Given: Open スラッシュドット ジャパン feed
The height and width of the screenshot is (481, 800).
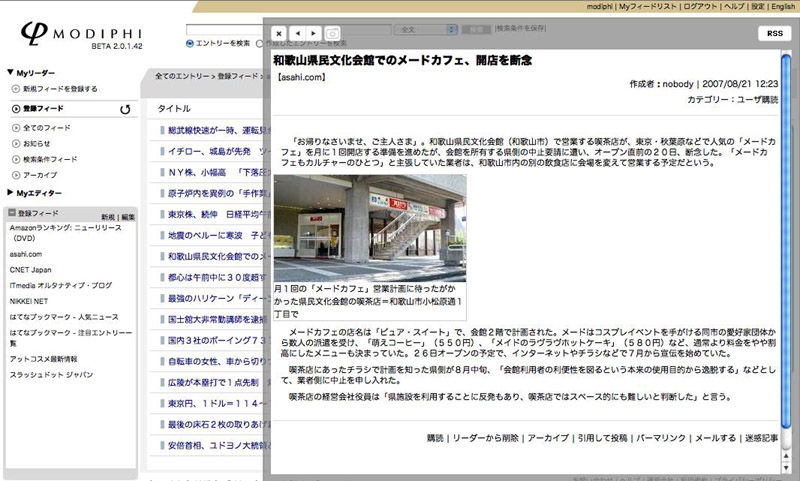Looking at the screenshot, I should pyautogui.click(x=51, y=375).
